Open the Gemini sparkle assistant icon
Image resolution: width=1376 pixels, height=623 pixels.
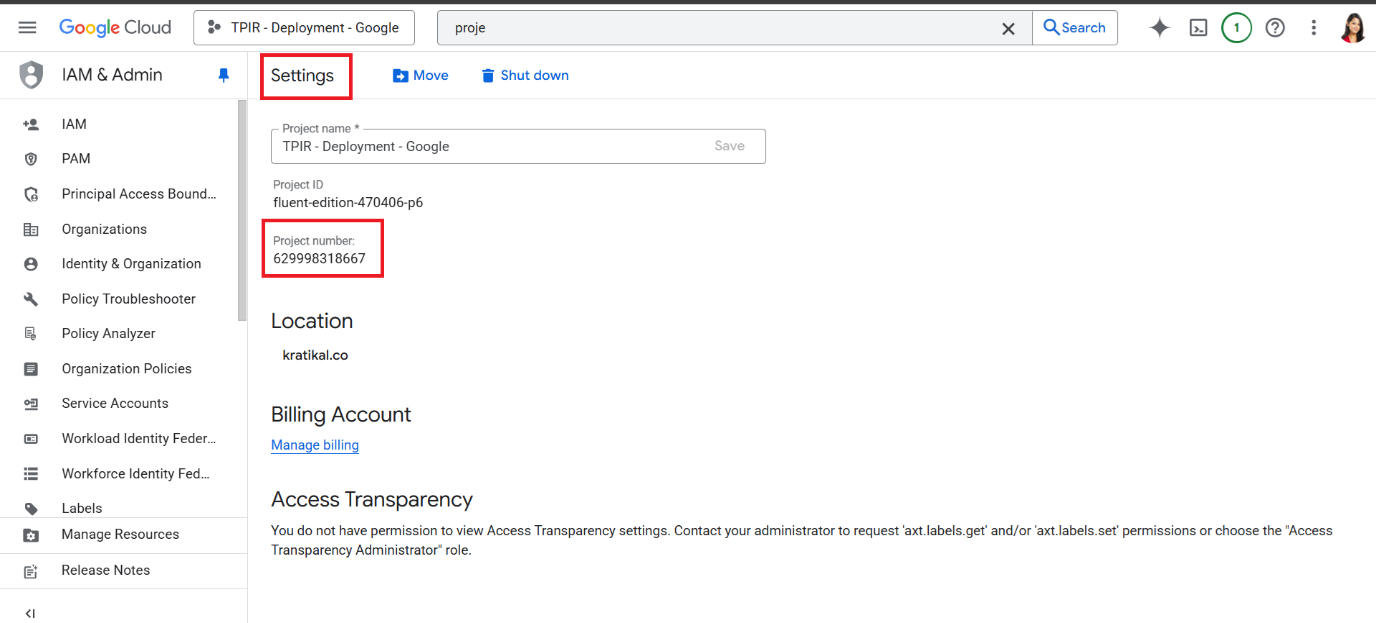click(1160, 28)
